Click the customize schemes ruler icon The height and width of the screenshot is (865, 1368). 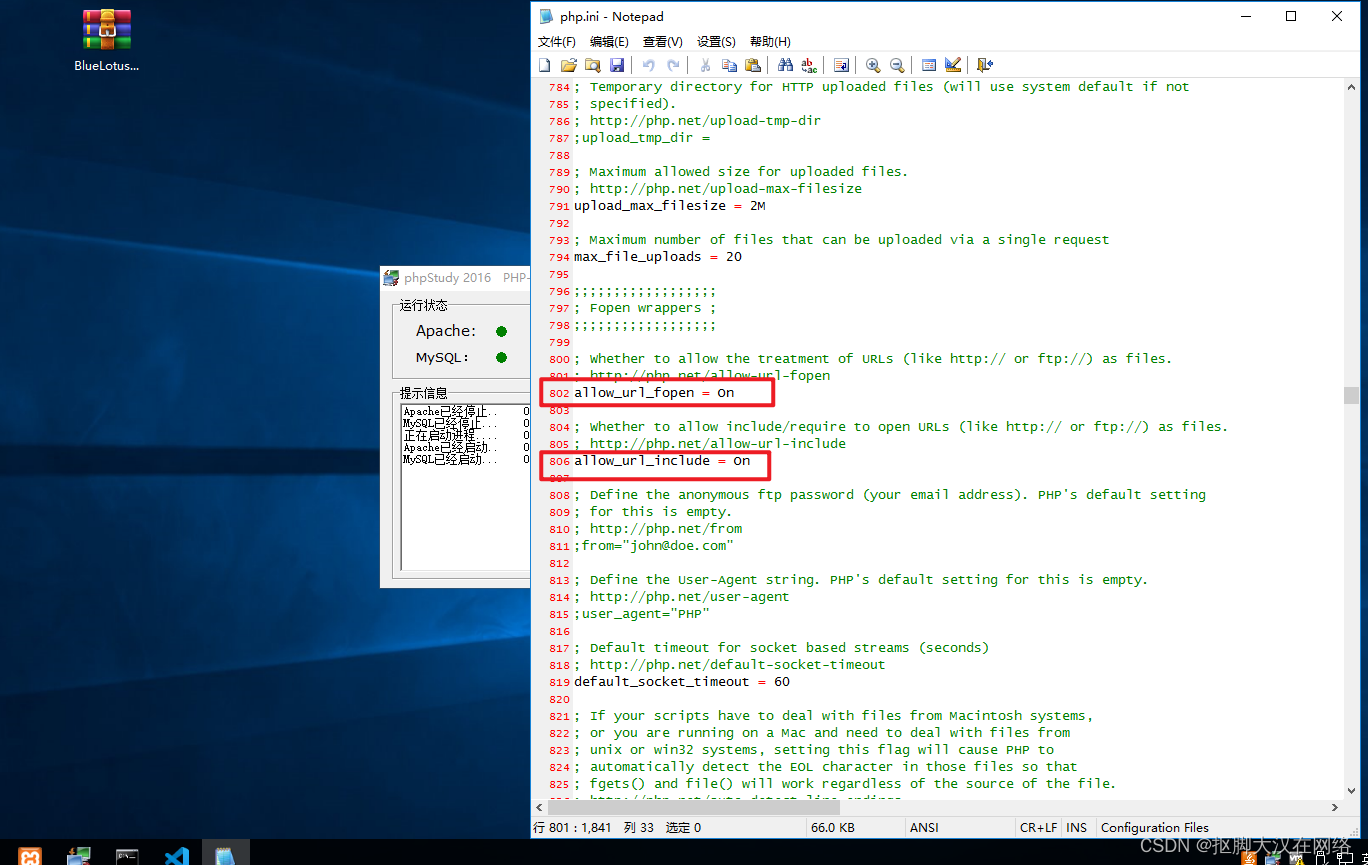tap(953, 65)
